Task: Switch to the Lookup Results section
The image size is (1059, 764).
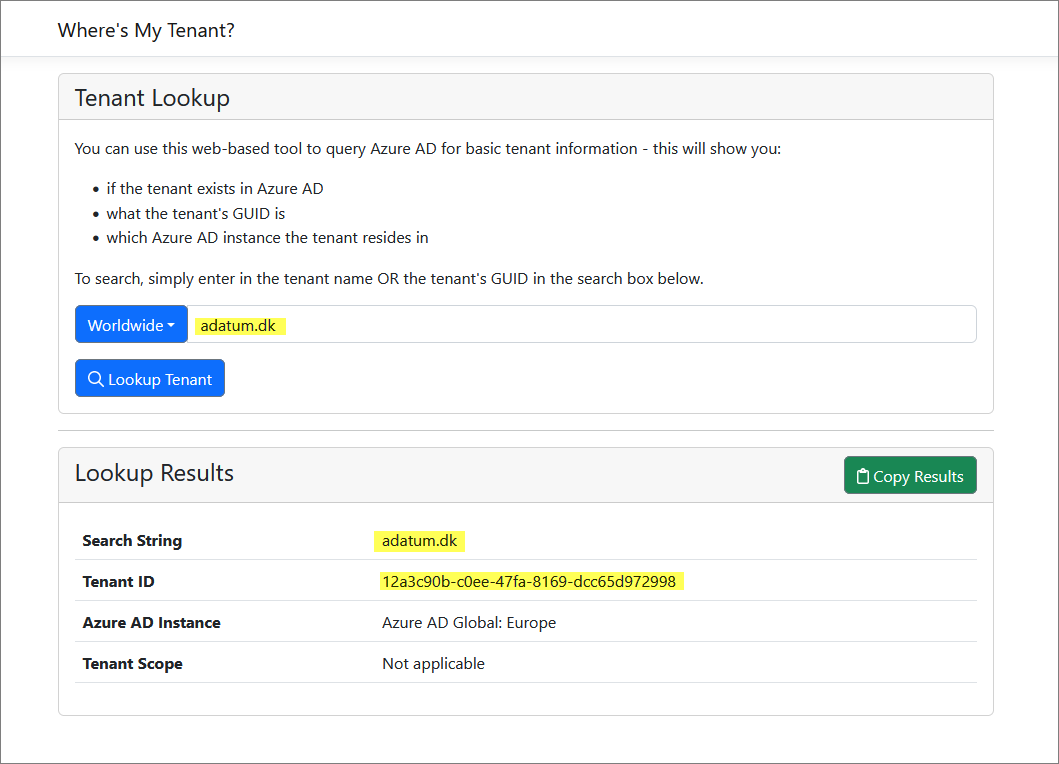Action: pos(153,472)
